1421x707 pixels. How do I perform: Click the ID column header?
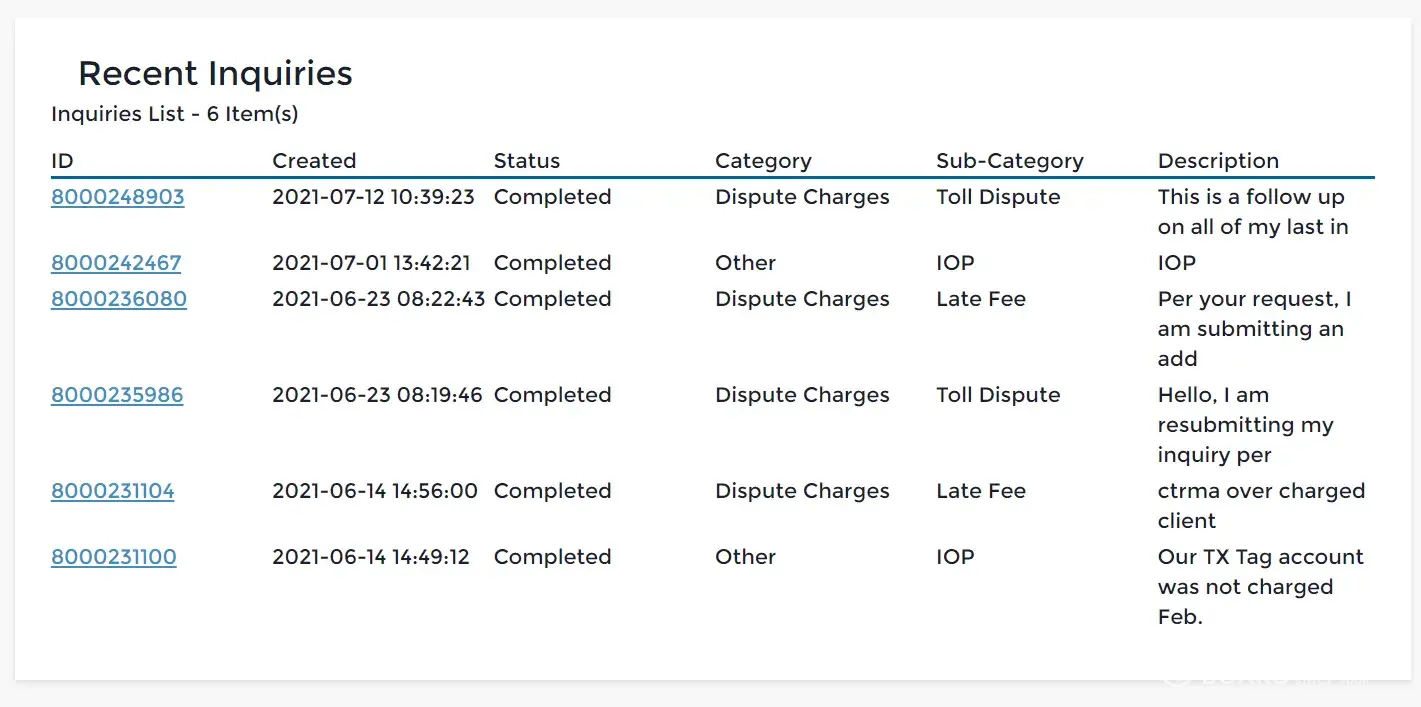click(62, 161)
